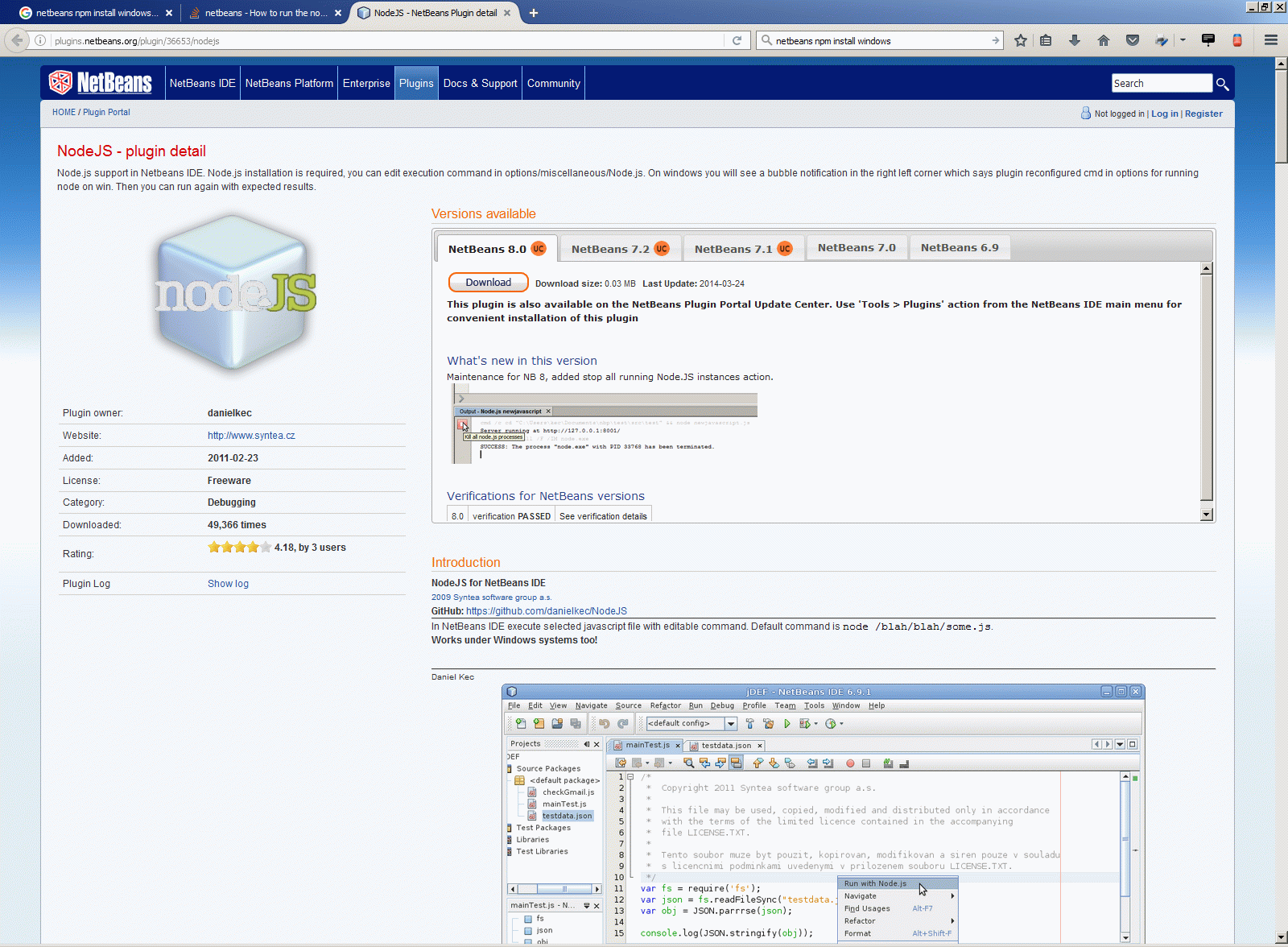1288x947 pixels.
Task: Open the NetBeans Platform navigation item
Action: click(x=289, y=83)
